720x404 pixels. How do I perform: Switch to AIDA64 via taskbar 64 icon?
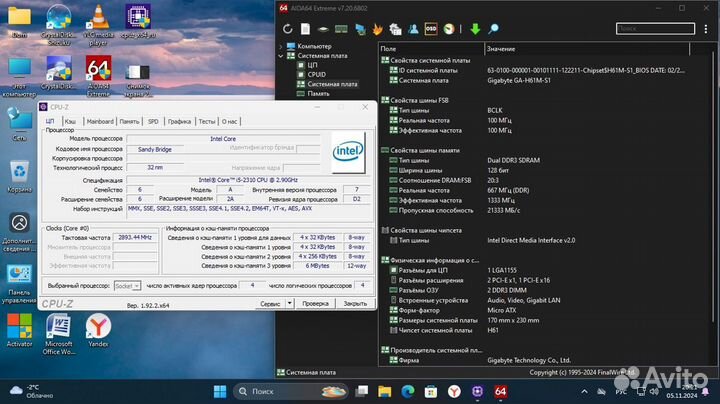[x=501, y=392]
